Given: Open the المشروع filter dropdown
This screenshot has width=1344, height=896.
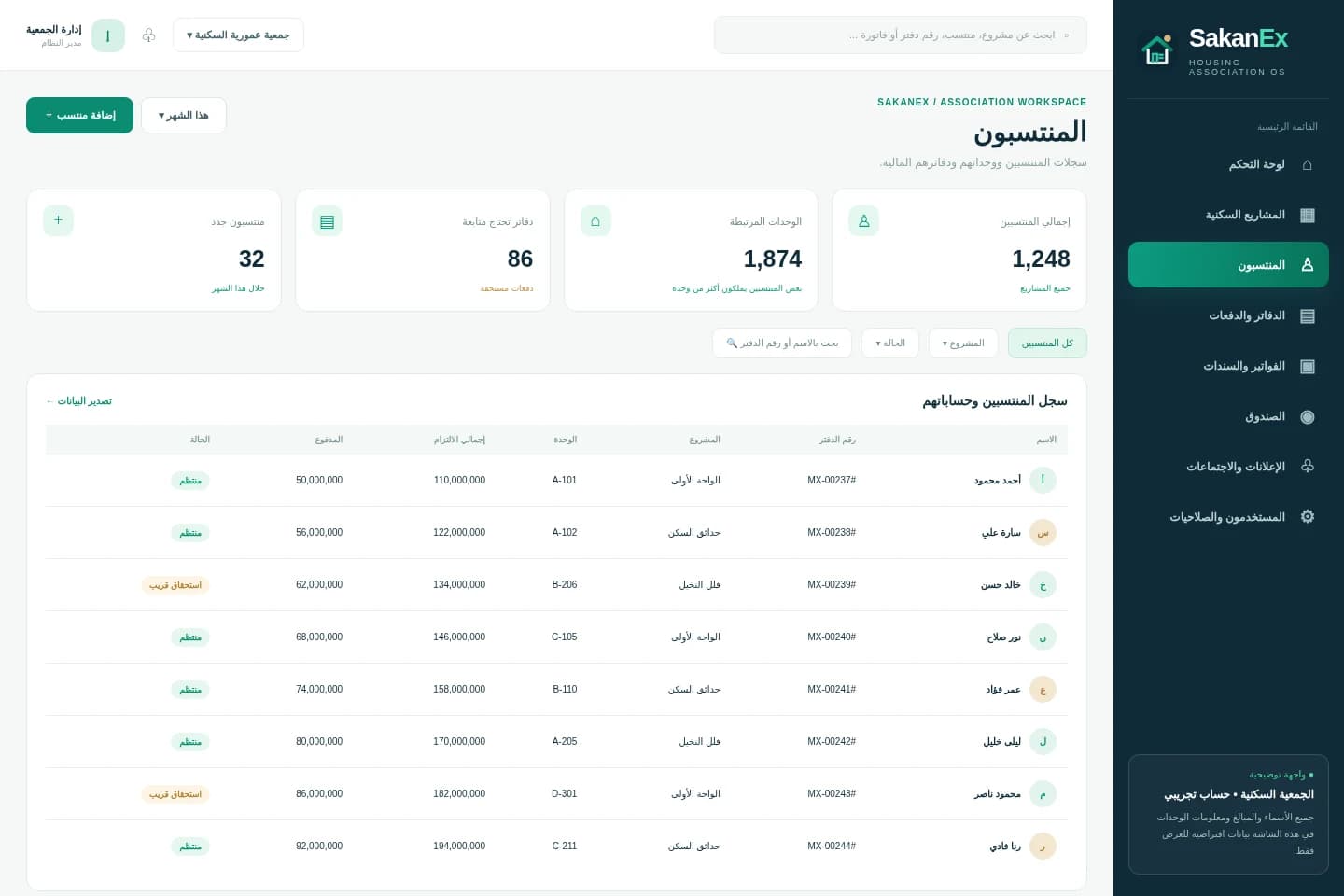Looking at the screenshot, I should [963, 343].
